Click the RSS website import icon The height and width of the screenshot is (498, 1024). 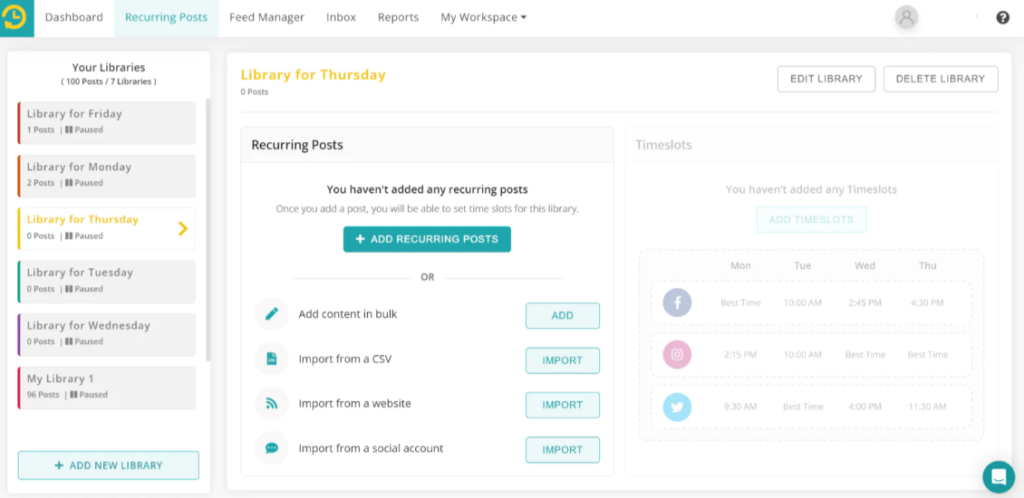point(271,403)
